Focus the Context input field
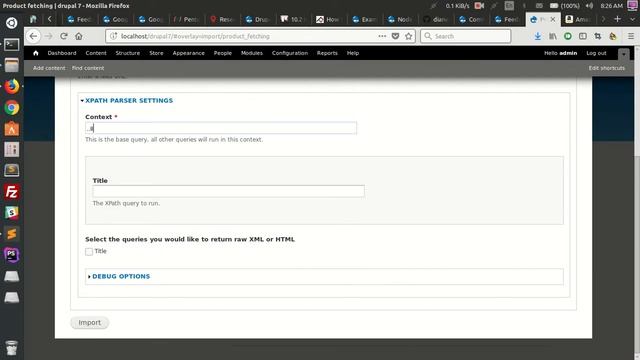 221,128
